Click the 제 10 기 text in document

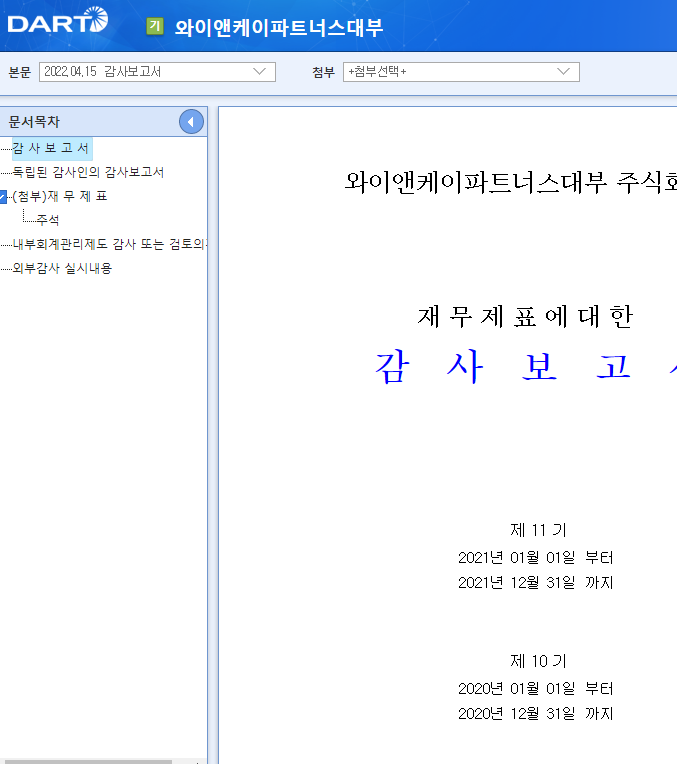(x=538, y=661)
